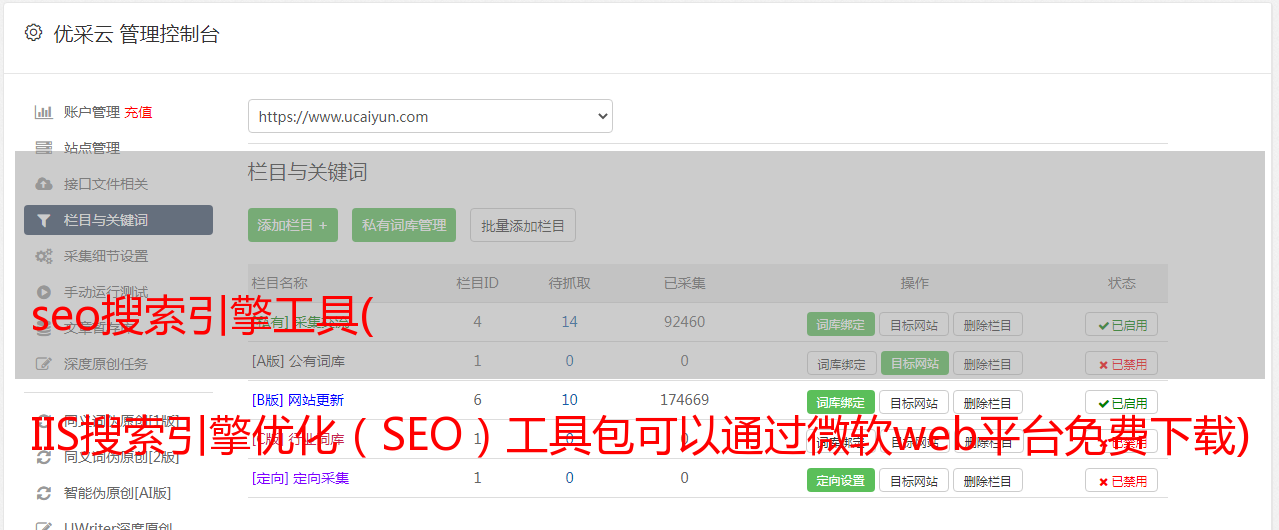Click 目标网站 for [A版] 公有词库
Viewport: 1279px width, 530px height.
tap(914, 363)
